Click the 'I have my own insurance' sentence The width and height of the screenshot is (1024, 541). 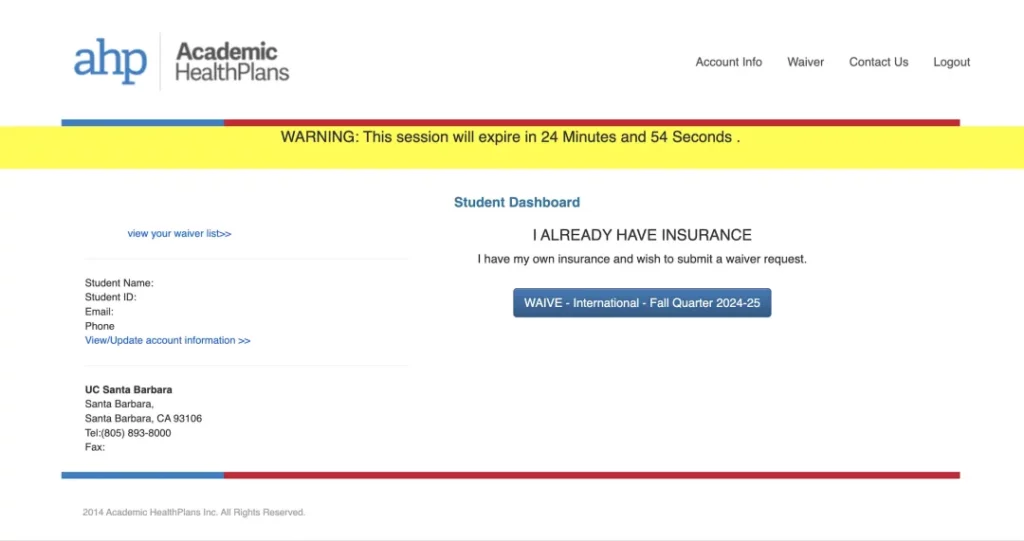point(642,259)
